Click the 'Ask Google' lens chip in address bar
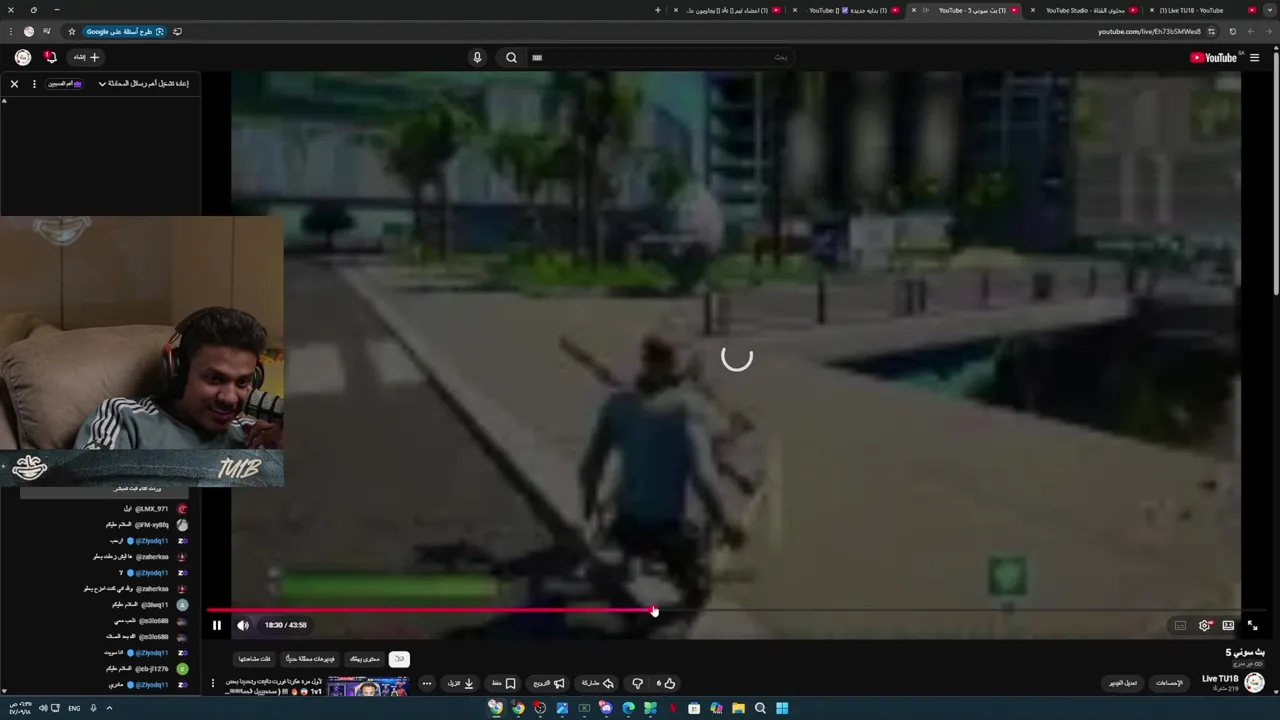 tap(125, 31)
